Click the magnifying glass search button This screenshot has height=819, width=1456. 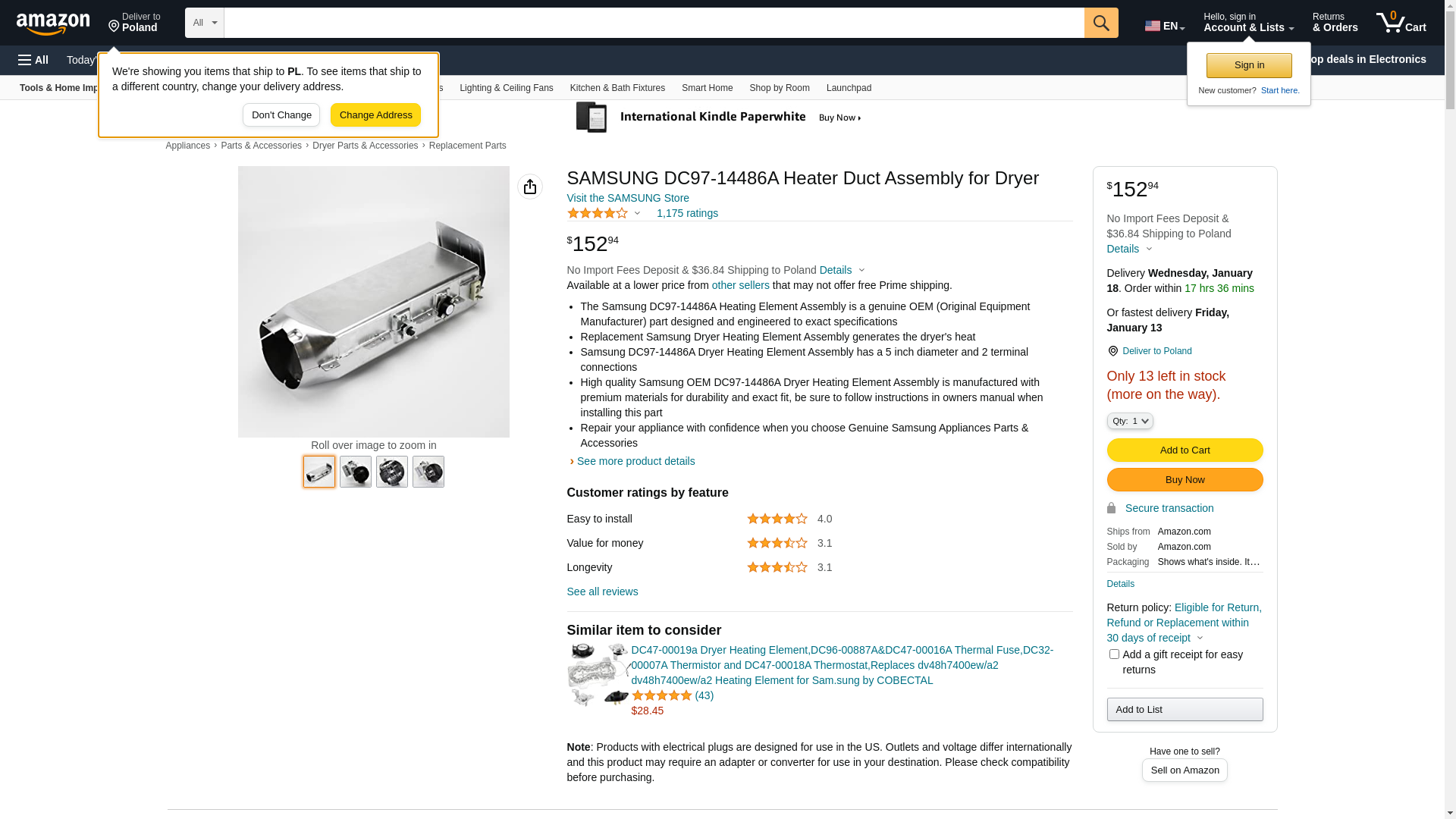[x=1100, y=23]
